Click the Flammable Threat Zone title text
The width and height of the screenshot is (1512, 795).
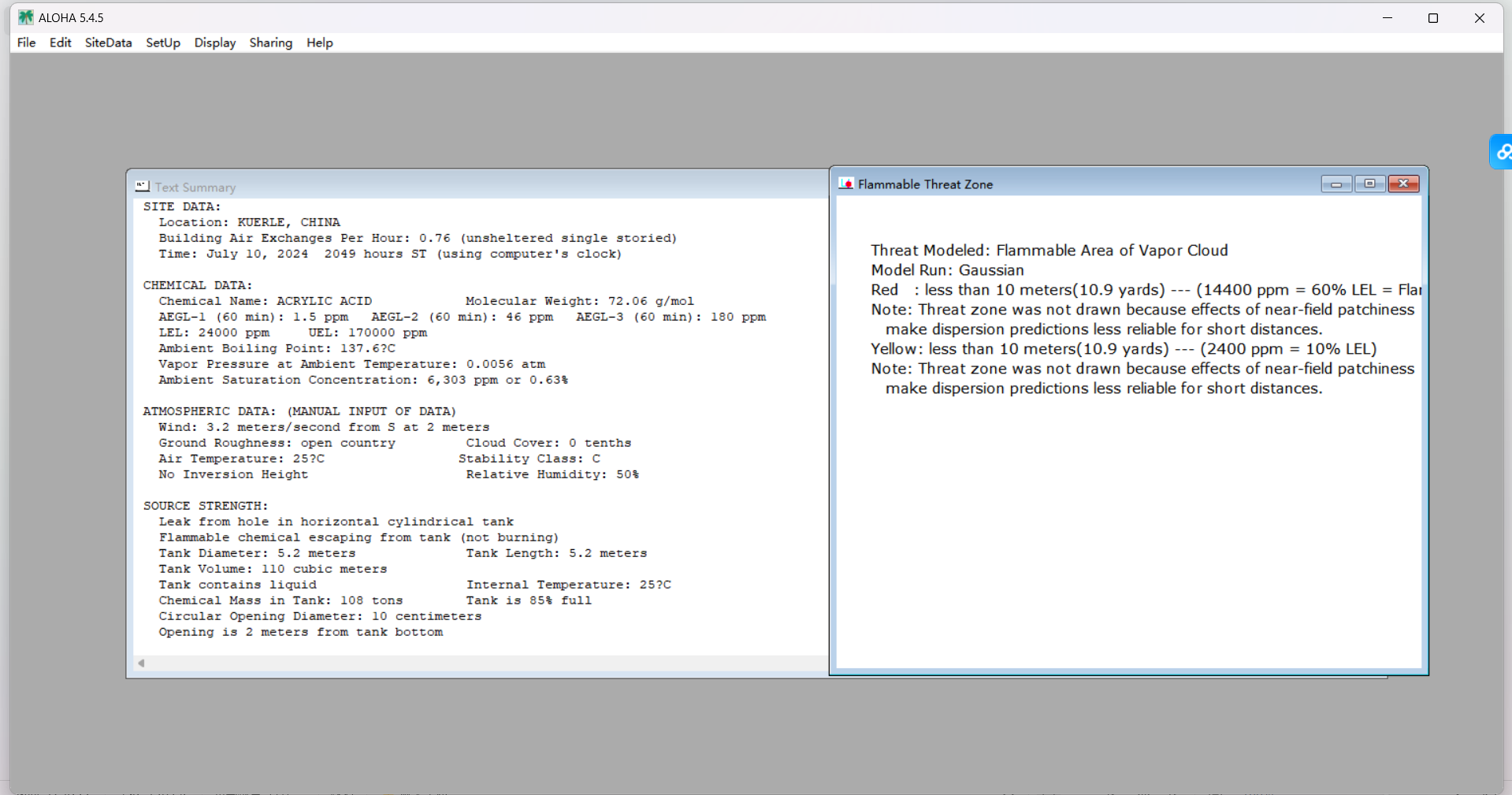coord(925,184)
